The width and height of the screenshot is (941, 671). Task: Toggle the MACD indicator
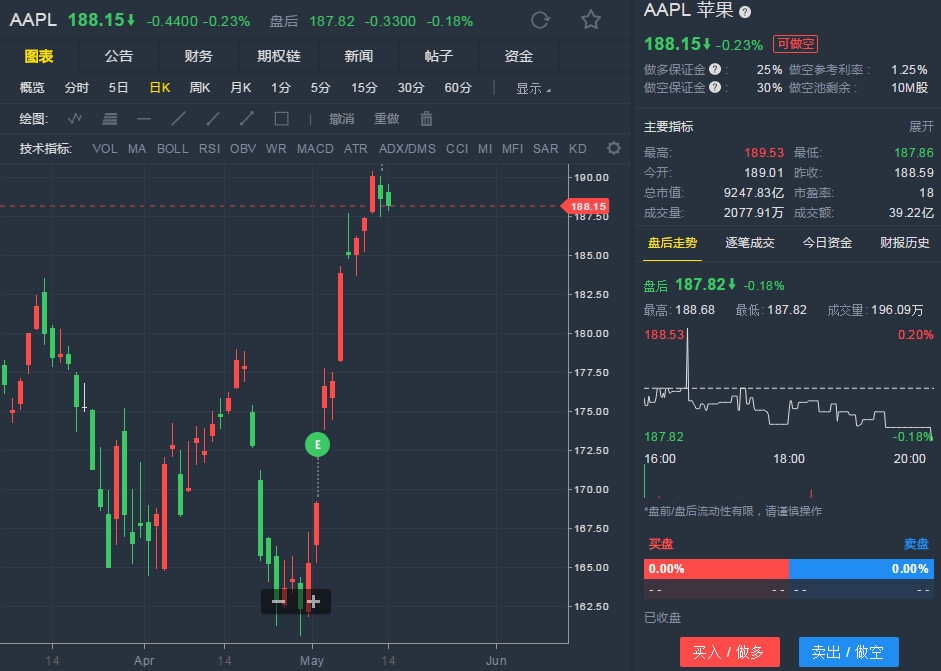[315, 149]
